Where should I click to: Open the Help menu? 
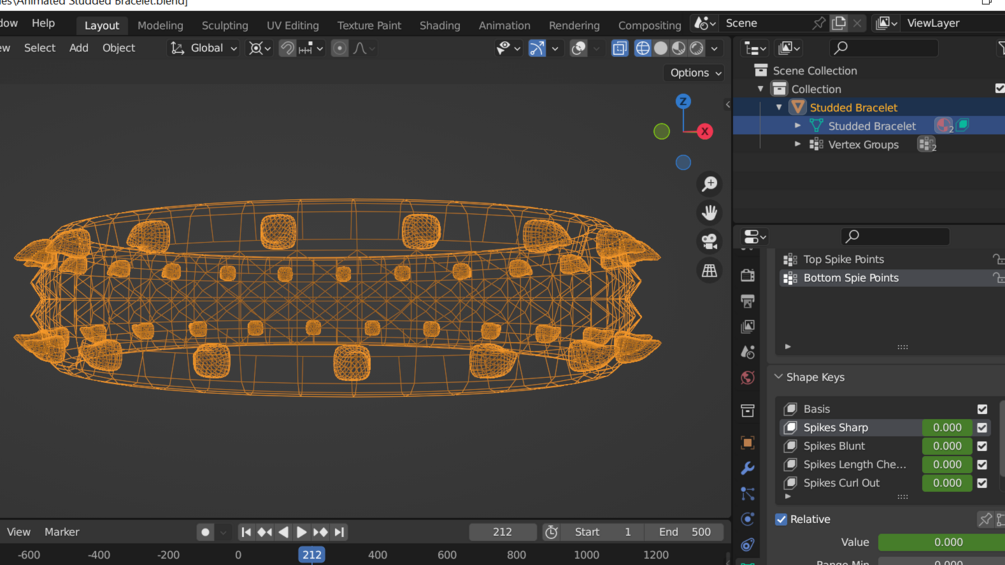[x=43, y=23]
